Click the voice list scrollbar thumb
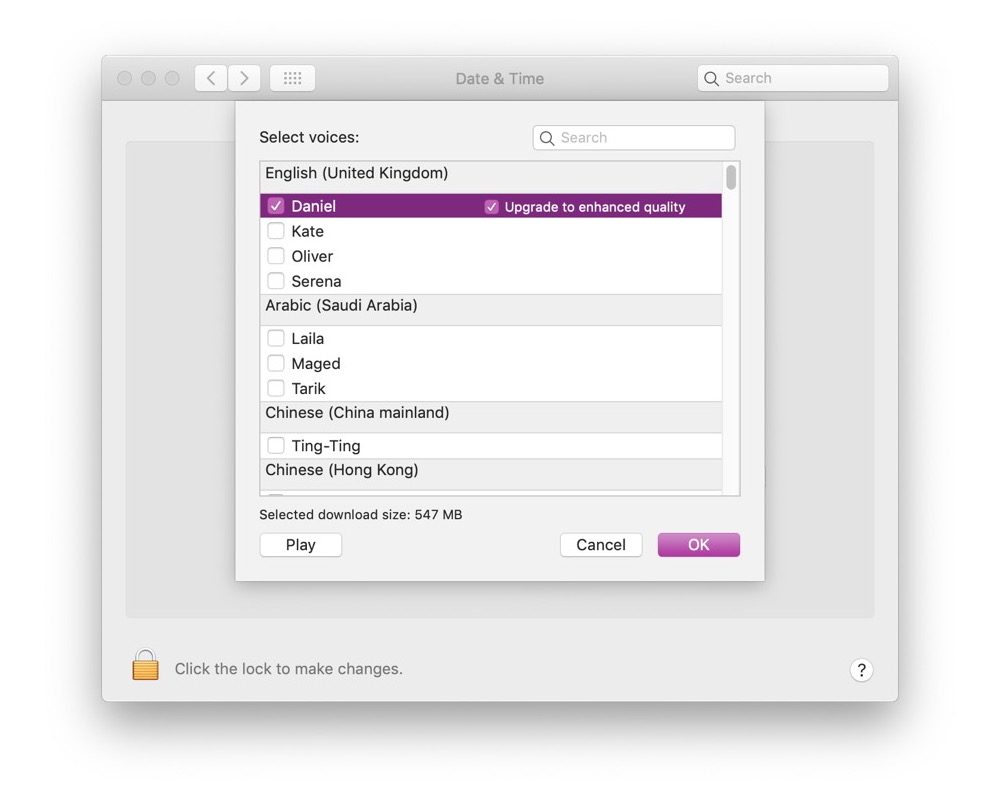Screen dimensions: 1000x800 pos(731,178)
